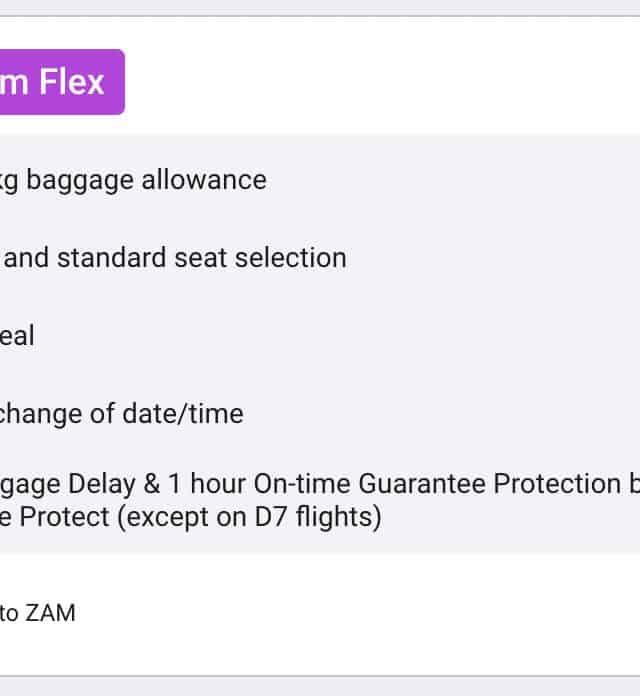The width and height of the screenshot is (640, 696).
Task: Click blank area right of ZAM route text
Action: 350,613
